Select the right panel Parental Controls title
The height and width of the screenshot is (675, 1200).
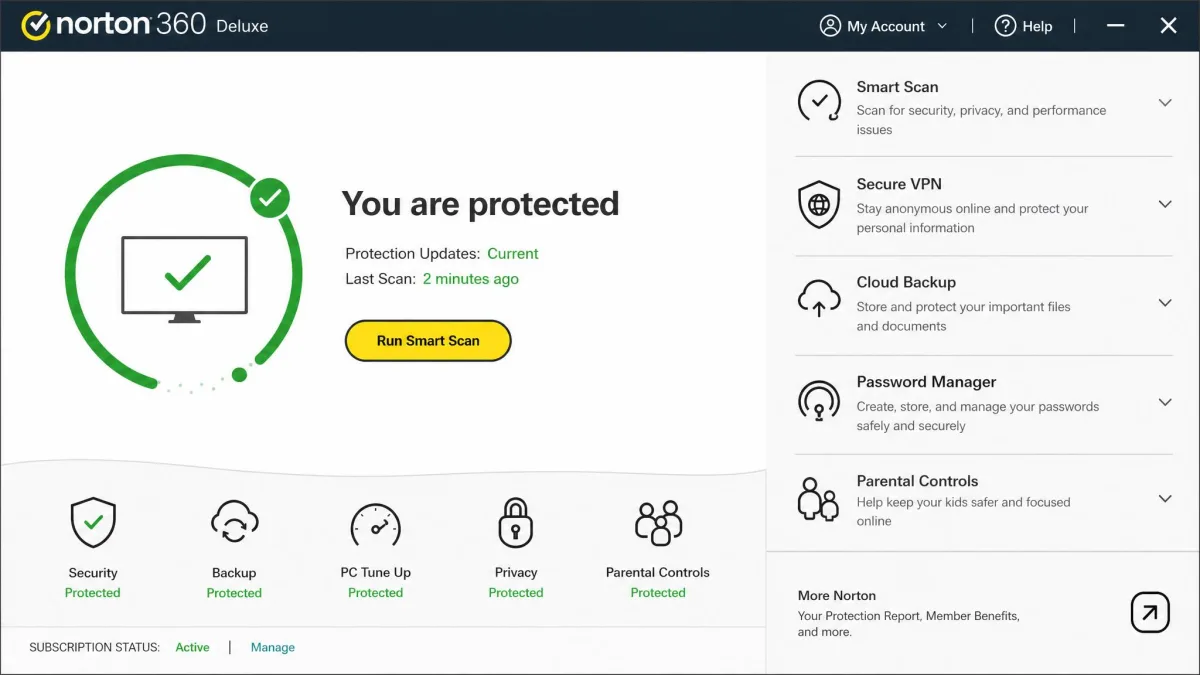[x=917, y=481]
